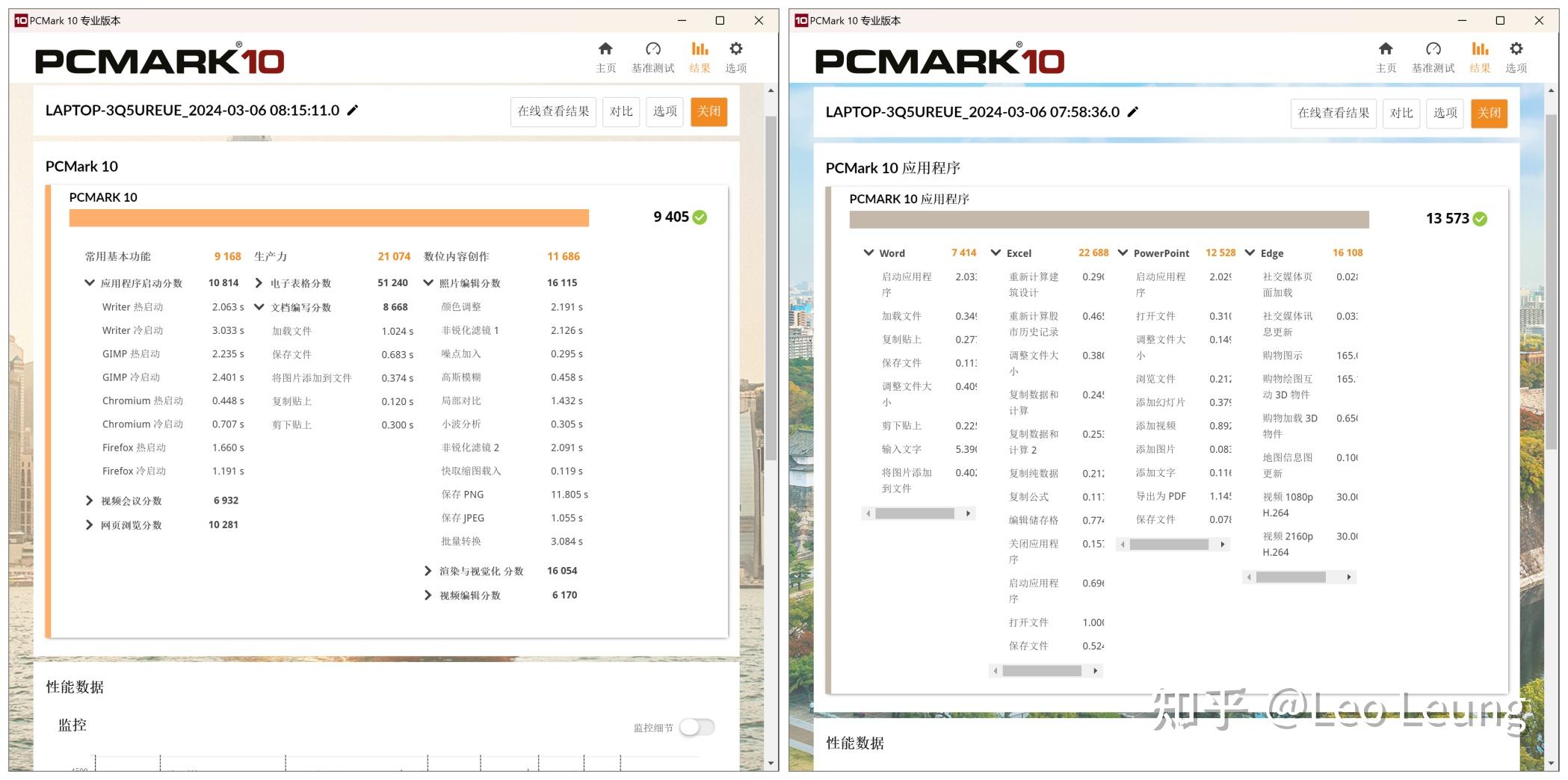Click orange 关闭 button in left window

[x=709, y=111]
